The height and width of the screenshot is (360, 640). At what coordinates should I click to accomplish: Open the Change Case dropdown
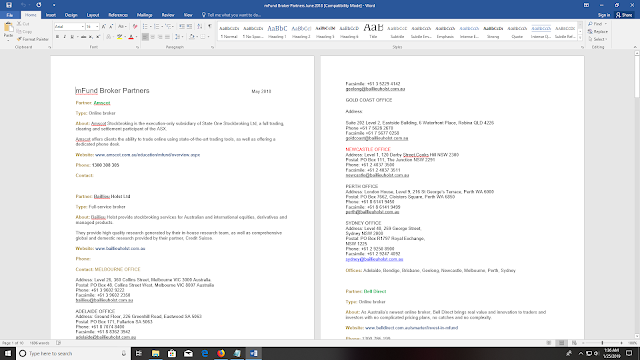click(122, 27)
